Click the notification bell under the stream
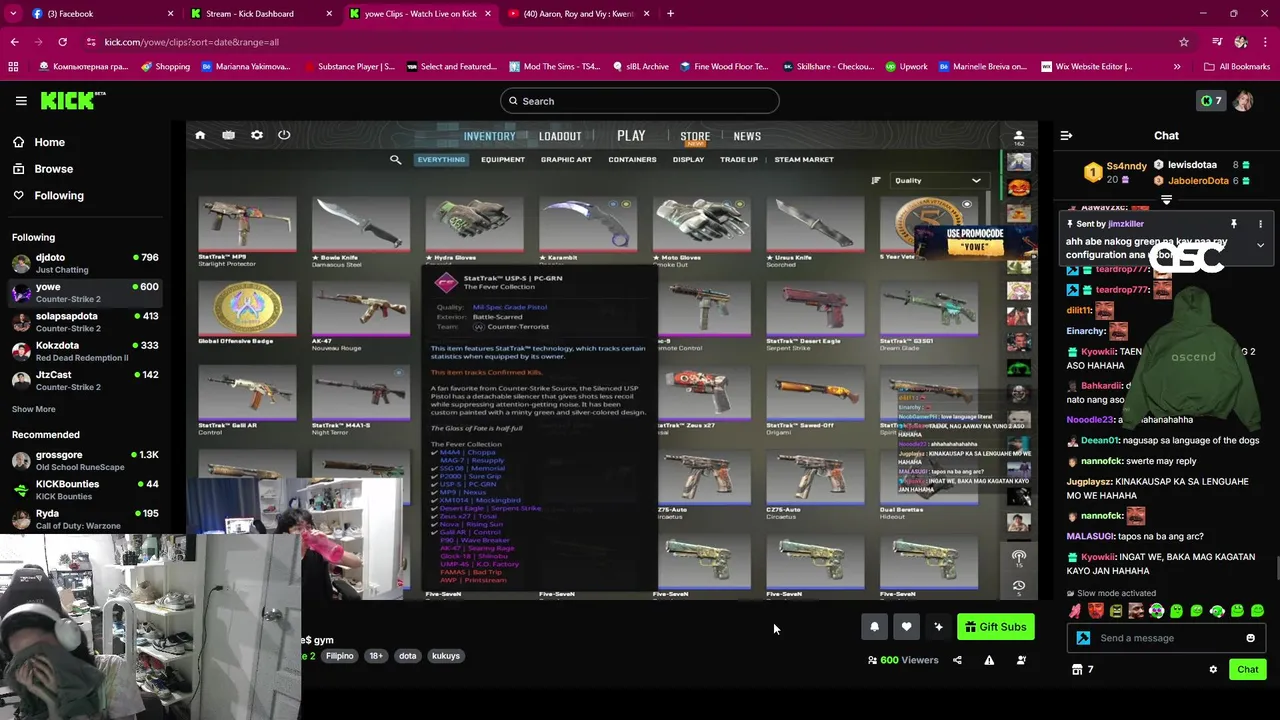This screenshot has width=1280, height=720. tap(874, 627)
